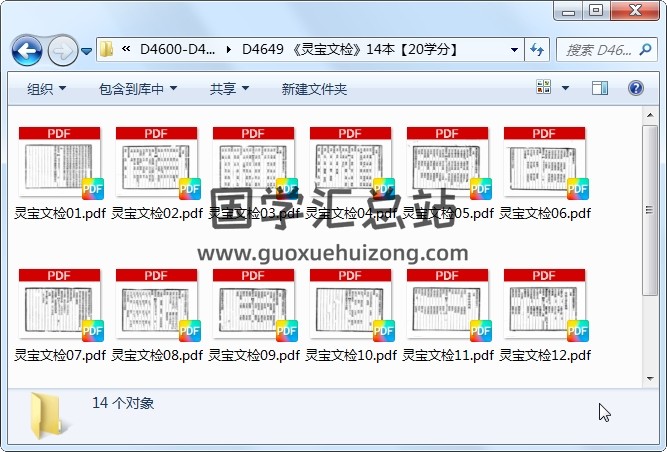This screenshot has width=667, height=452.
Task: Toggle the preview pane
Action: 600,88
